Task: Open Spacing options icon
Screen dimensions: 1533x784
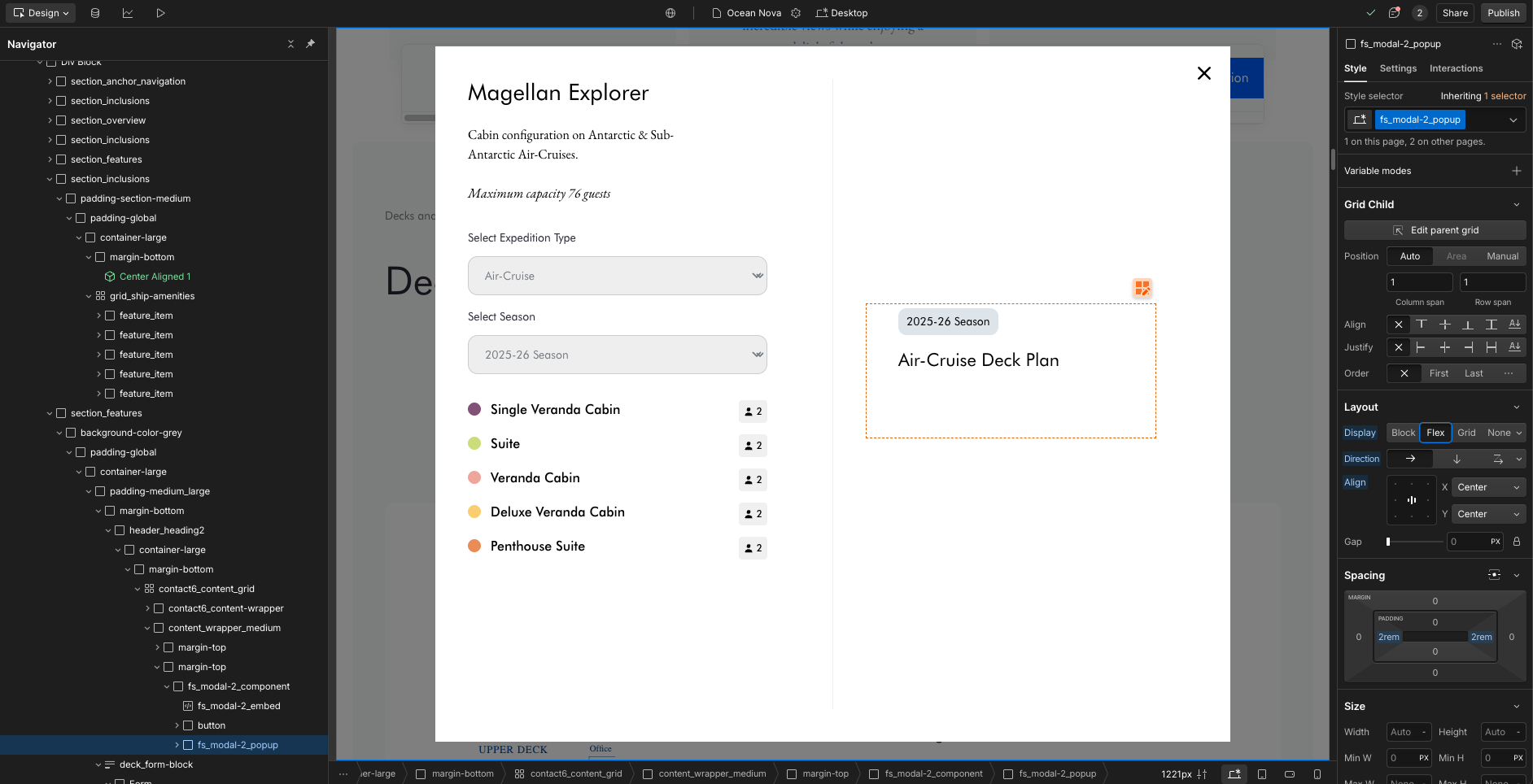Action: [x=1495, y=575]
